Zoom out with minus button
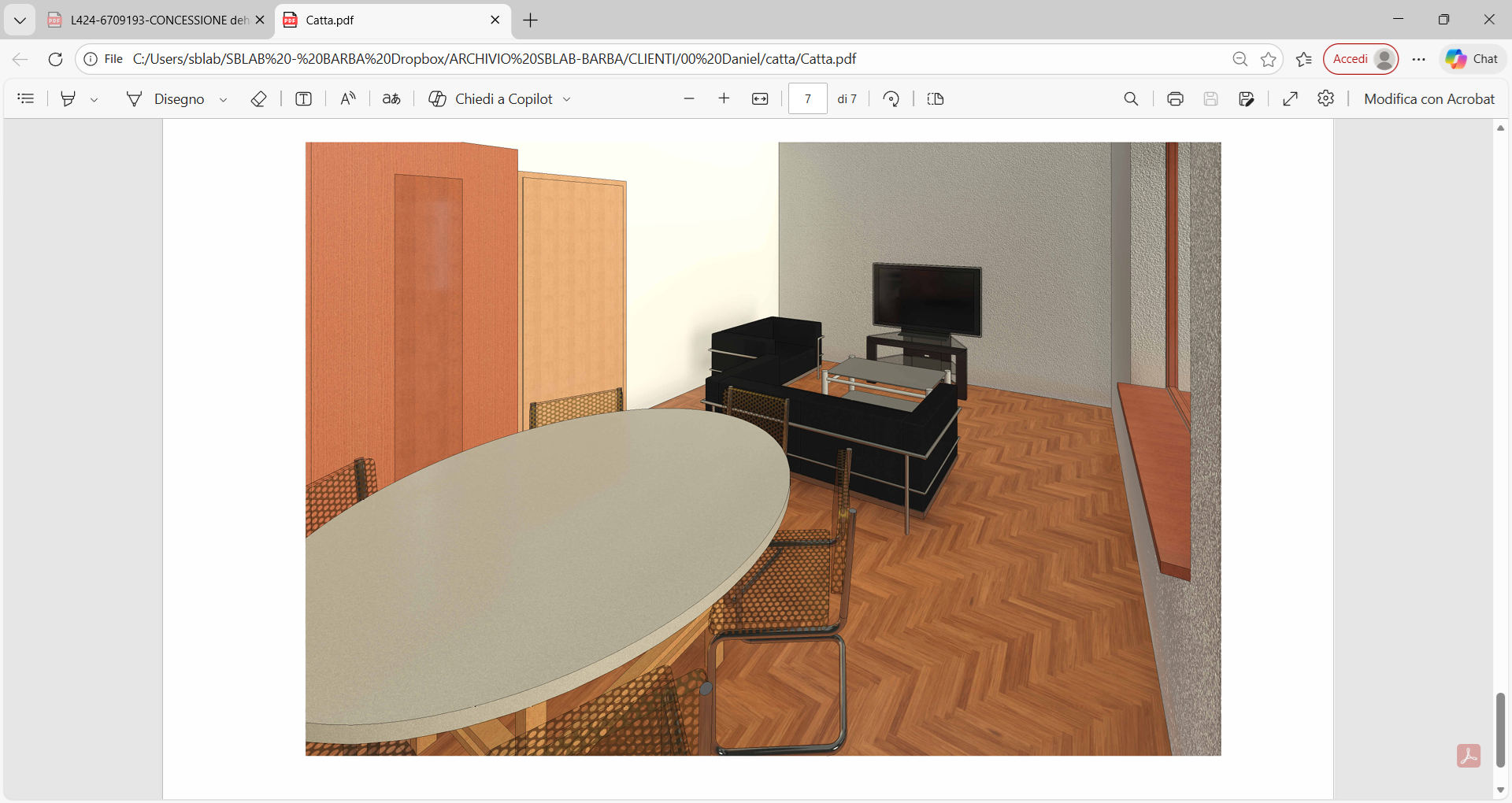Image resolution: width=1512 pixels, height=803 pixels. point(689,99)
